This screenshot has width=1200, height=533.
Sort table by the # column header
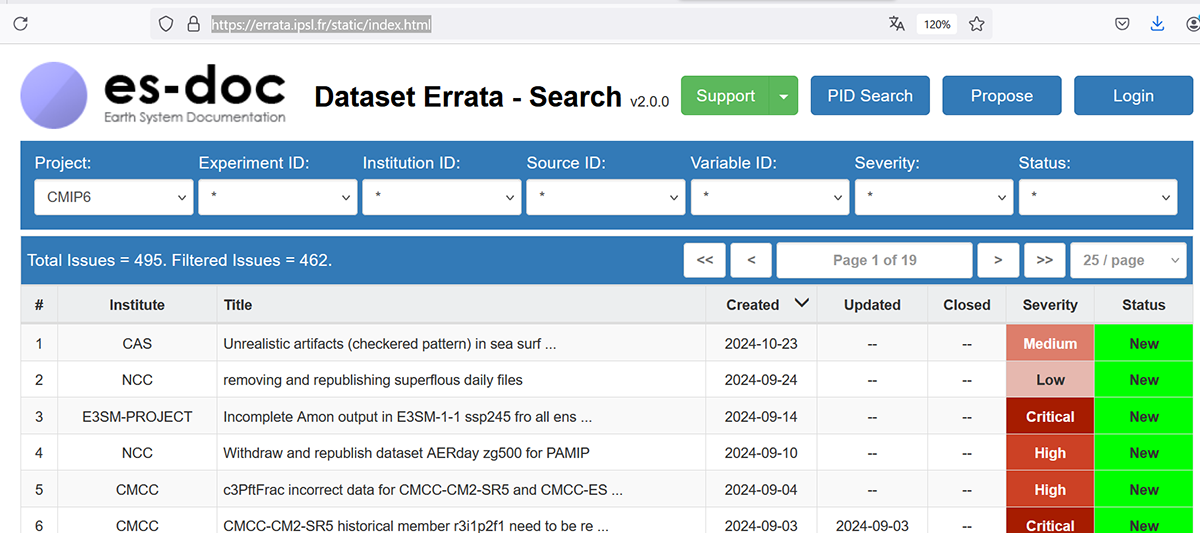(39, 305)
